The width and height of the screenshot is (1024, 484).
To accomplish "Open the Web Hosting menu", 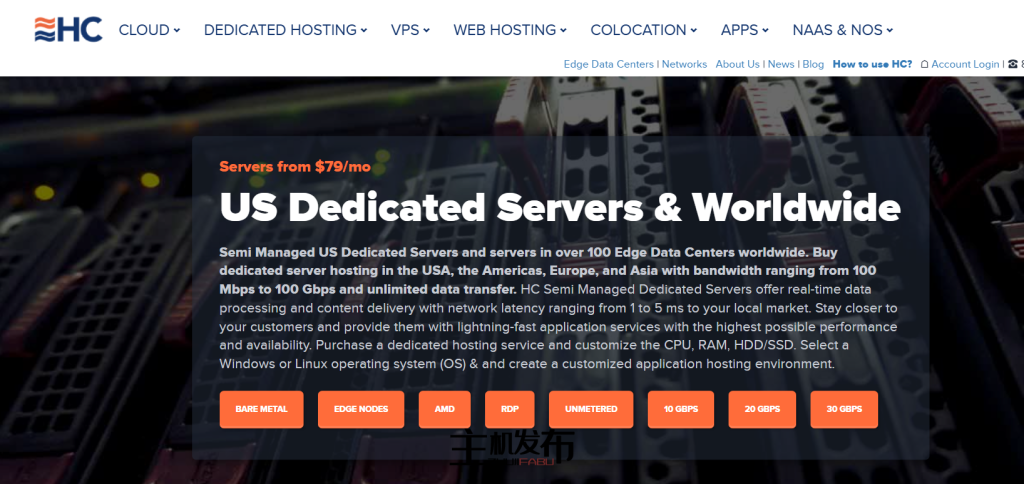I will coord(509,30).
